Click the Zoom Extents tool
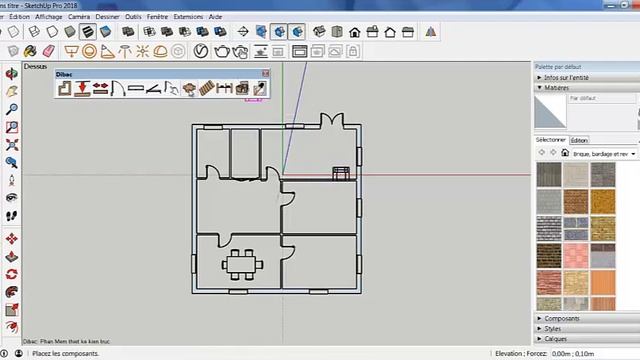The width and height of the screenshot is (640, 360). coord(12,145)
